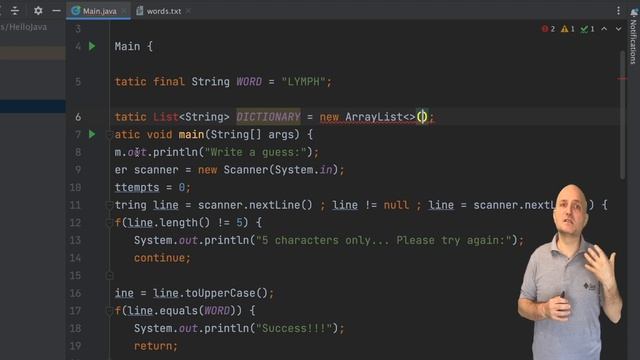Click fold end marker on line 15

point(109,276)
